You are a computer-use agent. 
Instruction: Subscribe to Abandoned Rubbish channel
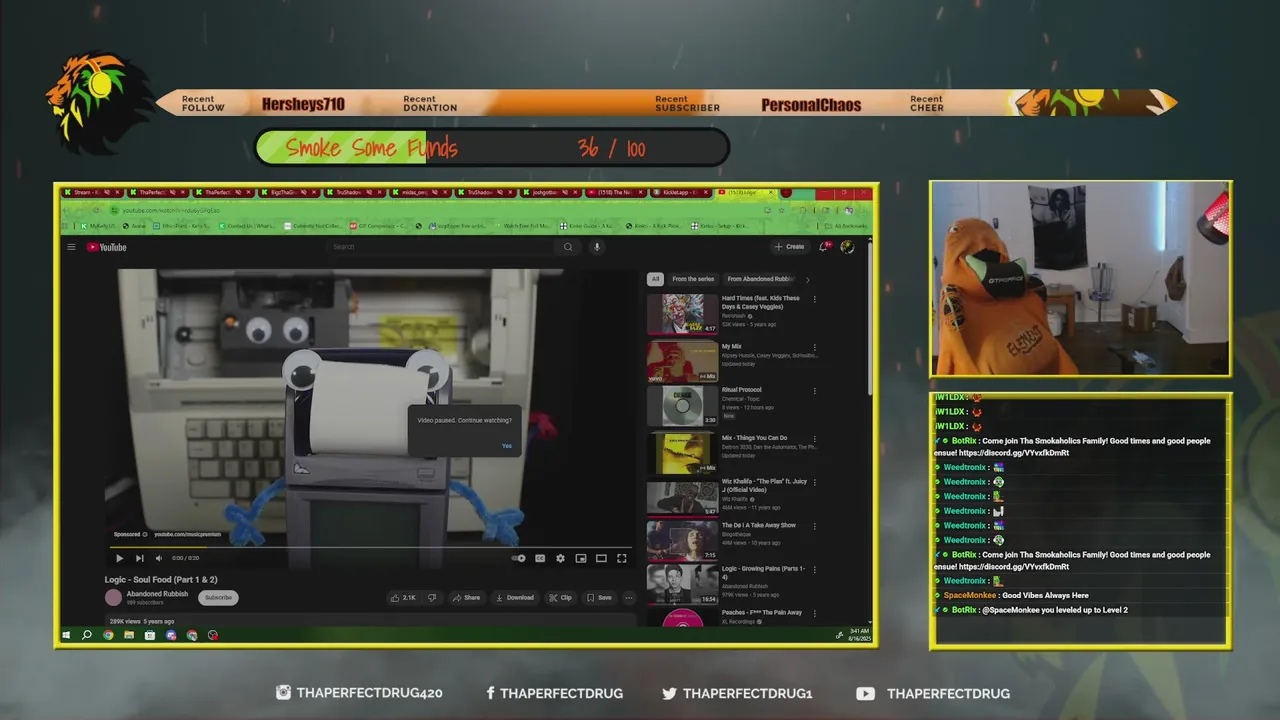pos(218,597)
